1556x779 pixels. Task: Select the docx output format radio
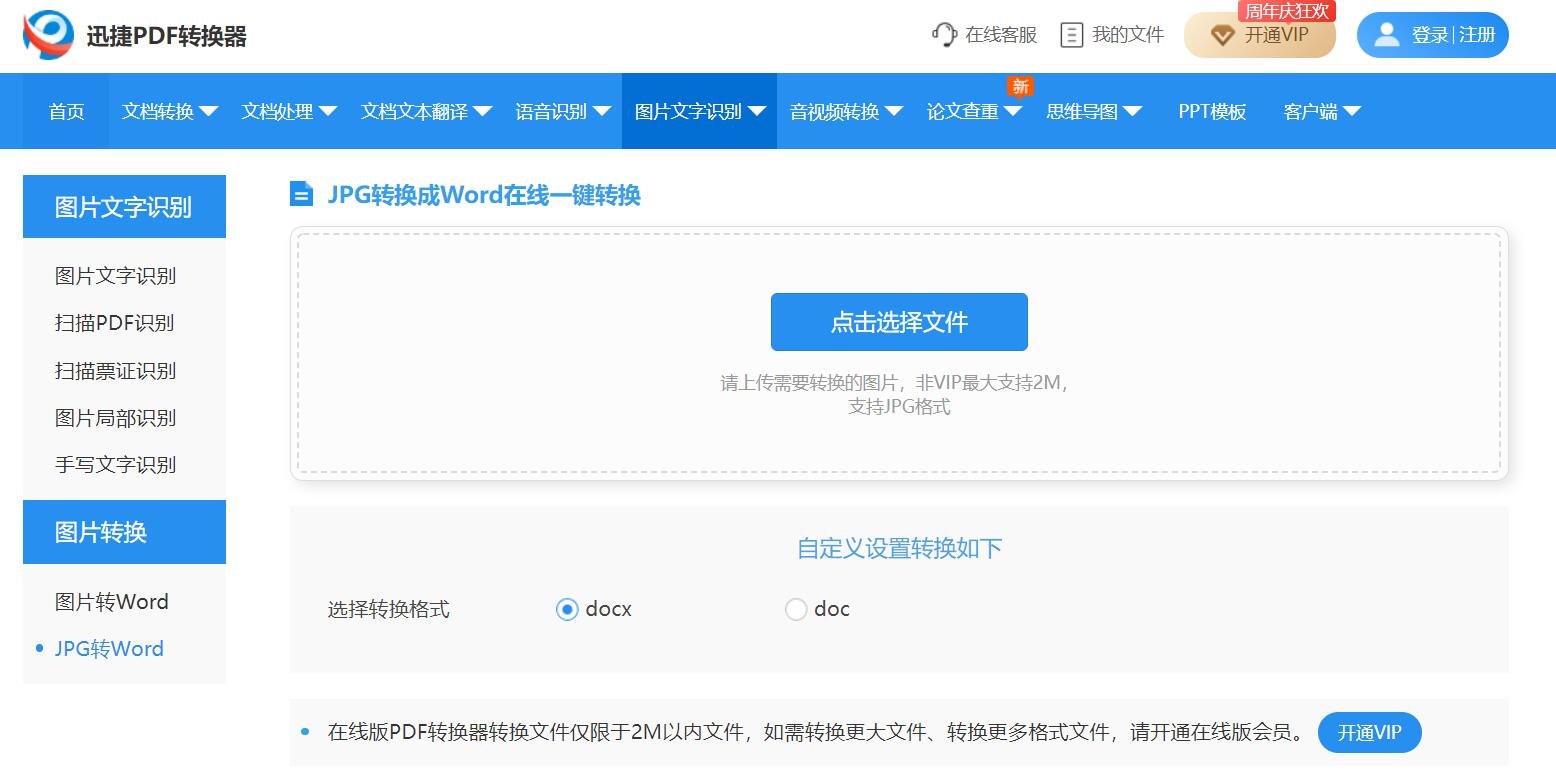tap(568, 608)
